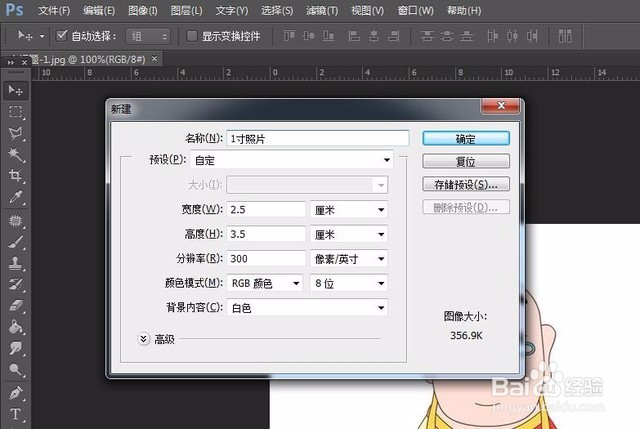This screenshot has height=429, width=640.
Task: Select the Dodge tool
Action: [16, 370]
